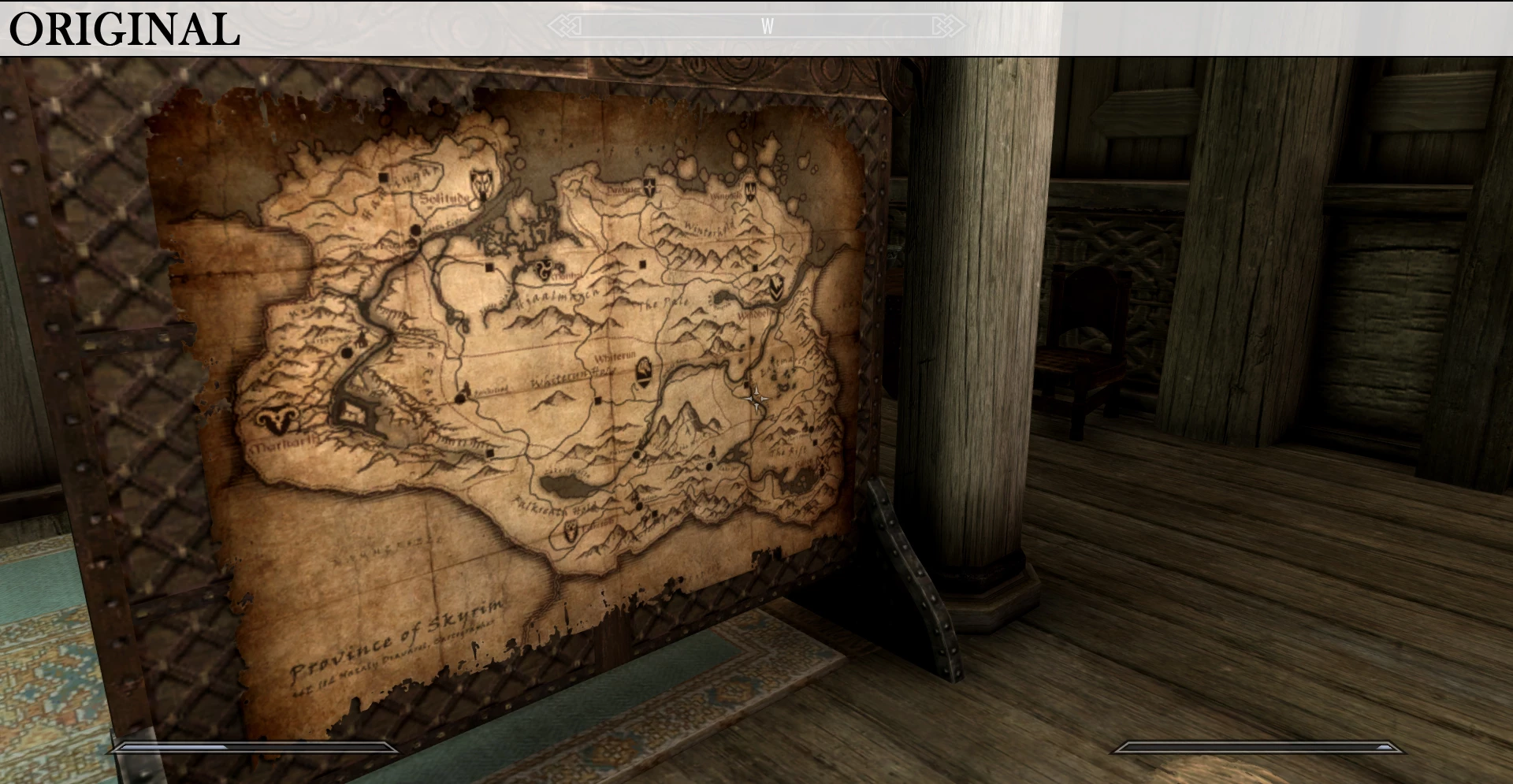Click the stamina bar at bottom right

tap(1257, 747)
